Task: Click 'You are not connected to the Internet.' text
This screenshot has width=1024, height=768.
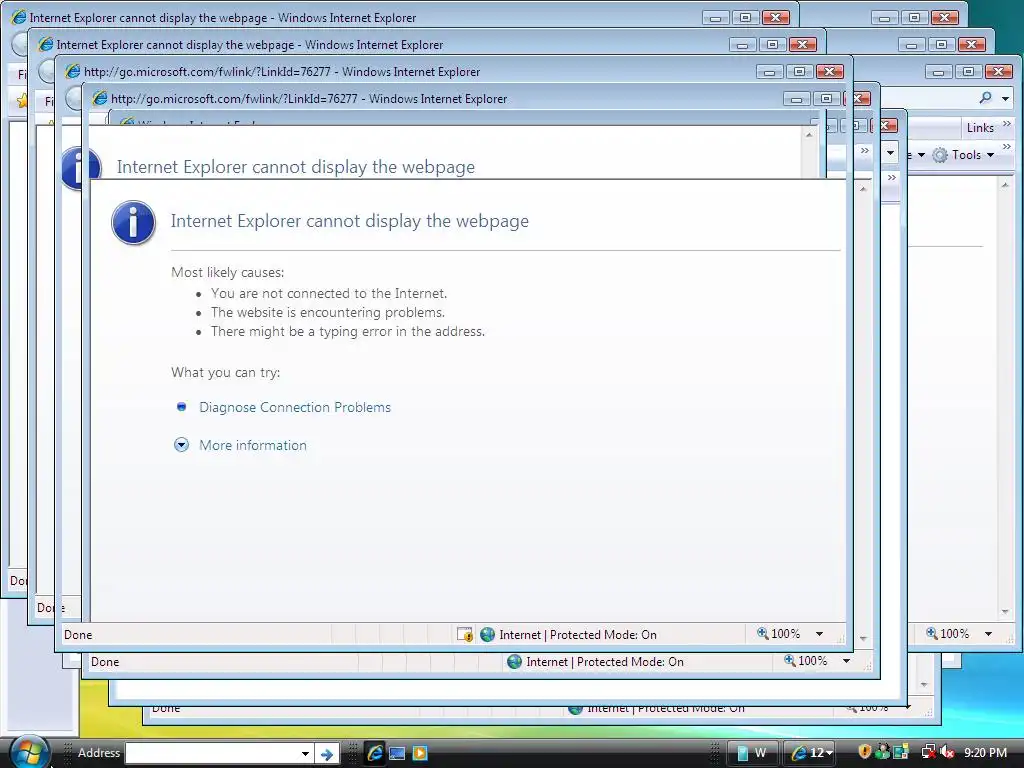Action: tap(329, 294)
